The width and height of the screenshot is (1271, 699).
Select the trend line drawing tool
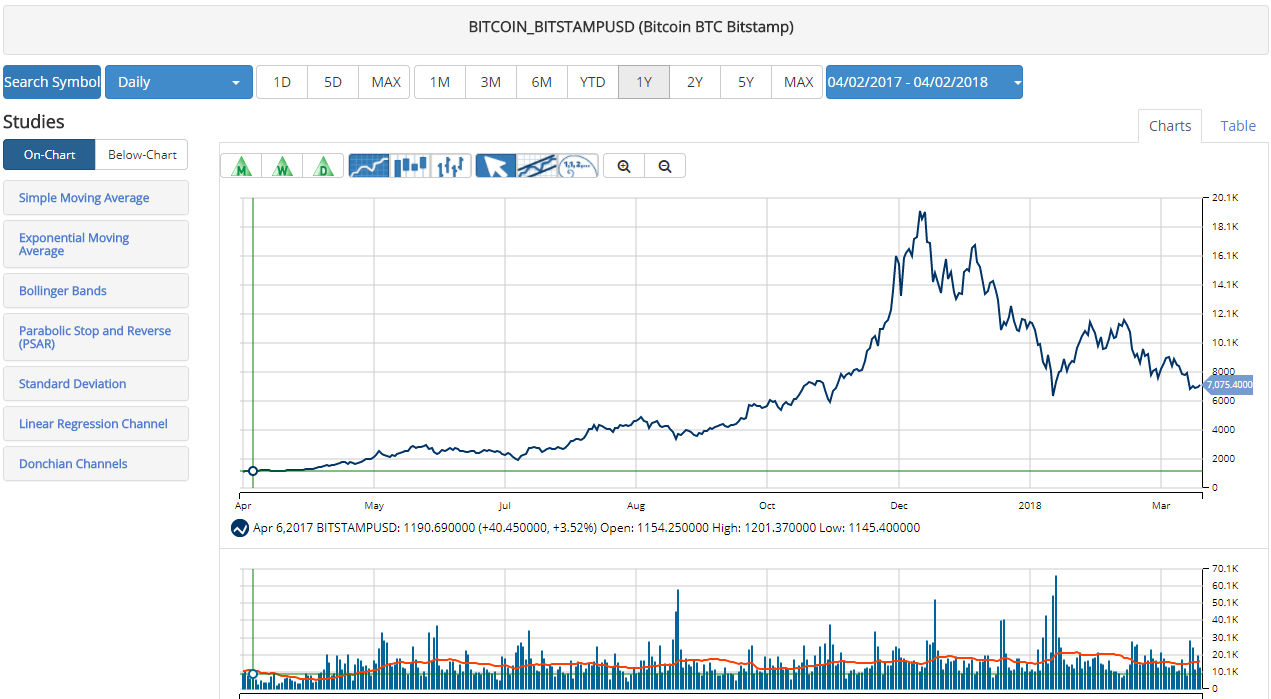click(x=537, y=166)
